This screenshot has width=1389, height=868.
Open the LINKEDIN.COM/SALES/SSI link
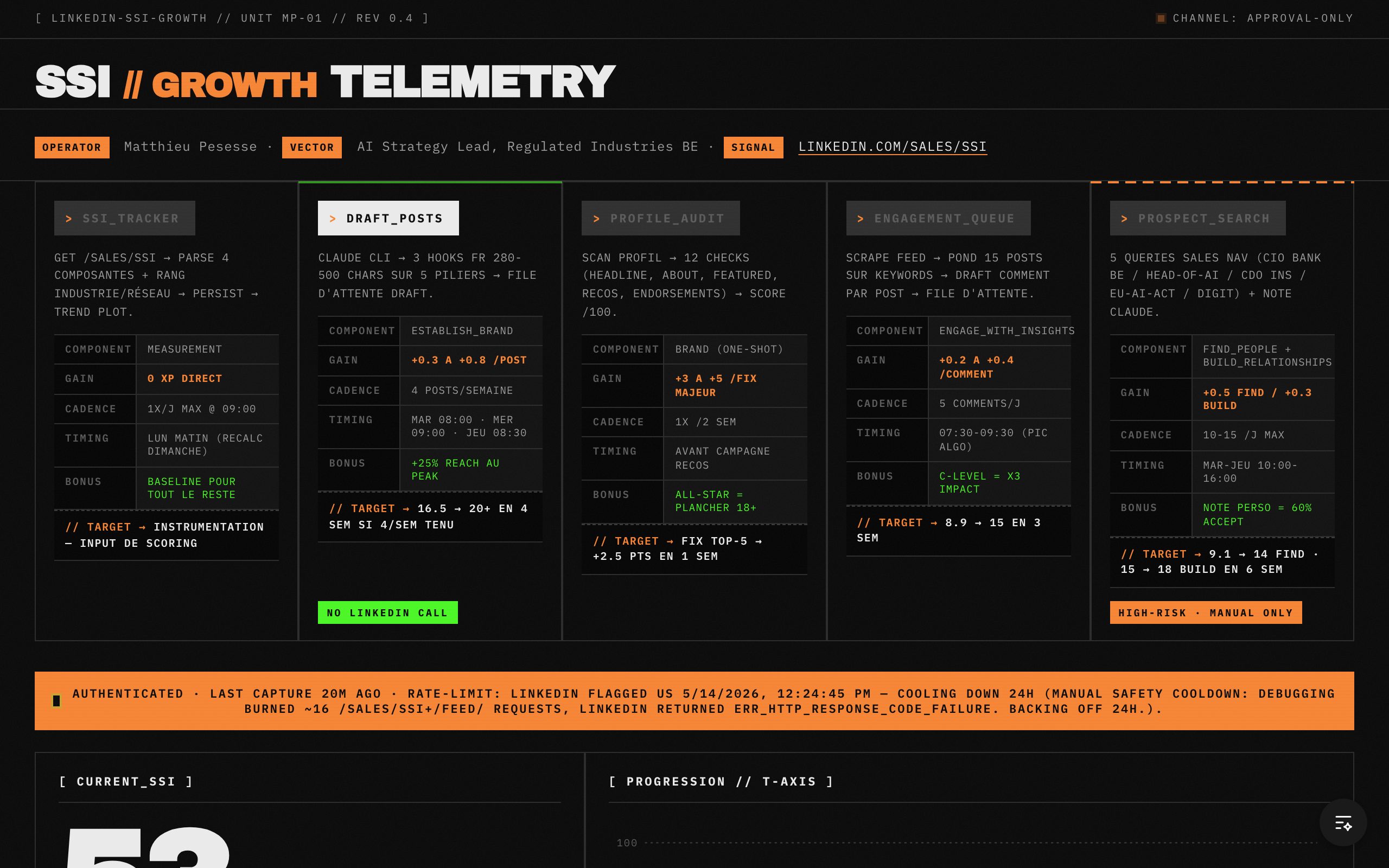pyautogui.click(x=893, y=147)
